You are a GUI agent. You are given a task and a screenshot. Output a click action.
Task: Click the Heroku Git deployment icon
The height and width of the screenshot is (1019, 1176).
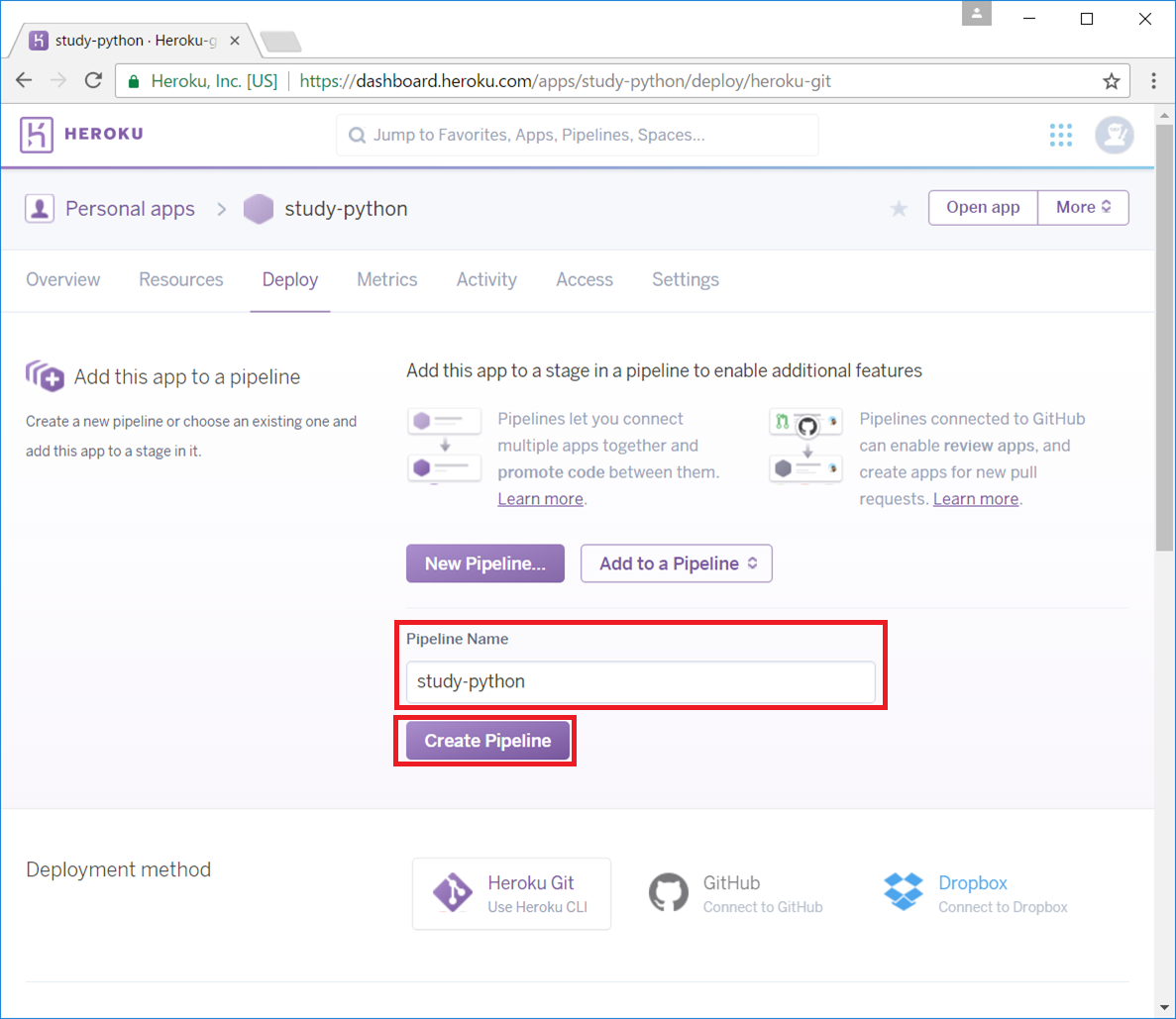coord(453,893)
